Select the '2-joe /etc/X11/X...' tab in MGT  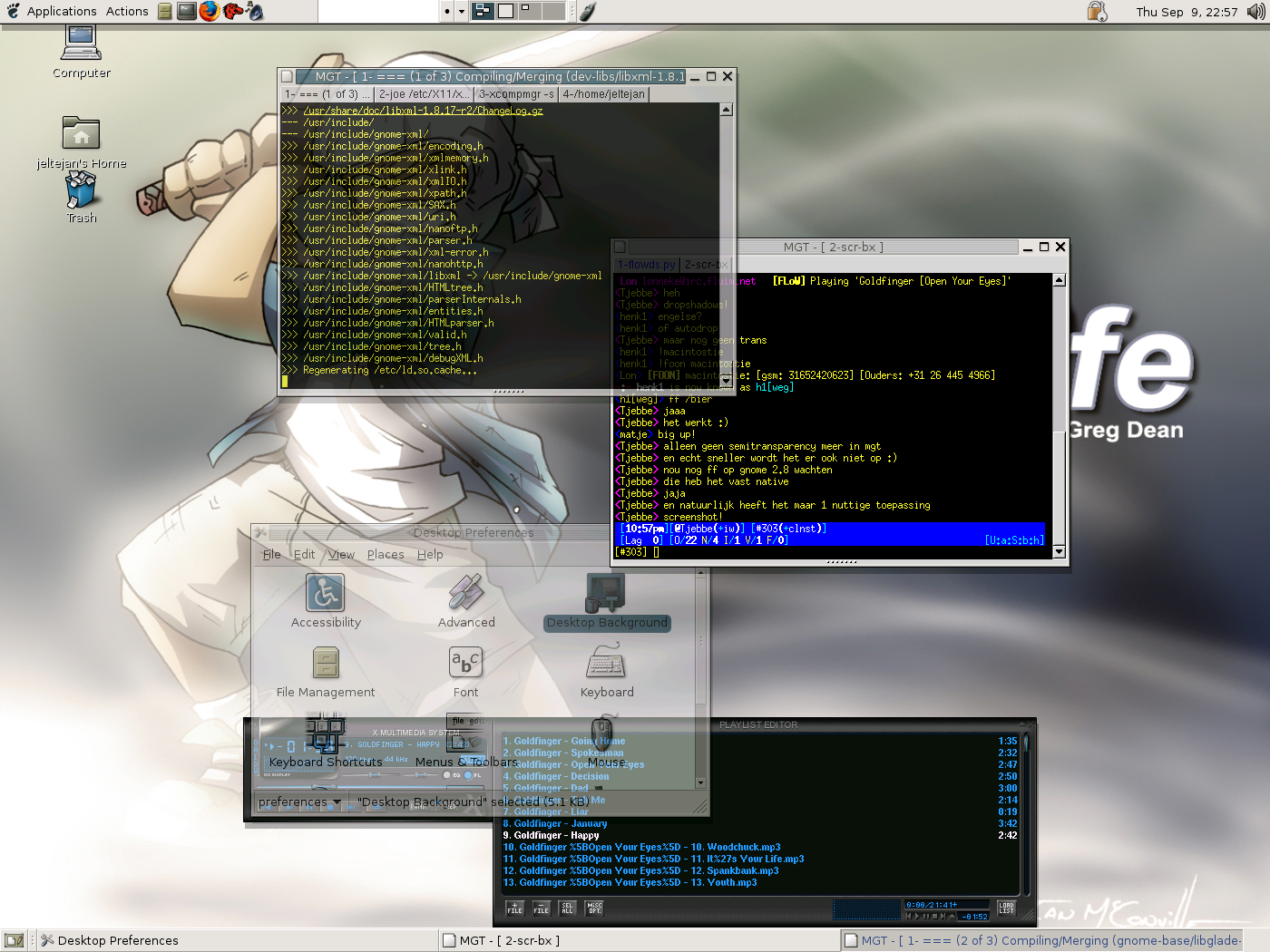point(425,94)
